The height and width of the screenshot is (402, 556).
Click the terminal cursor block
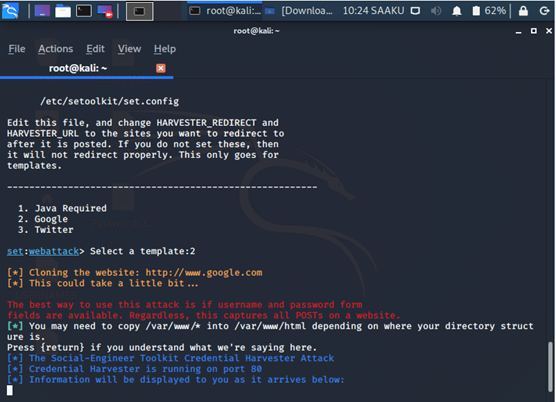coord(10,390)
